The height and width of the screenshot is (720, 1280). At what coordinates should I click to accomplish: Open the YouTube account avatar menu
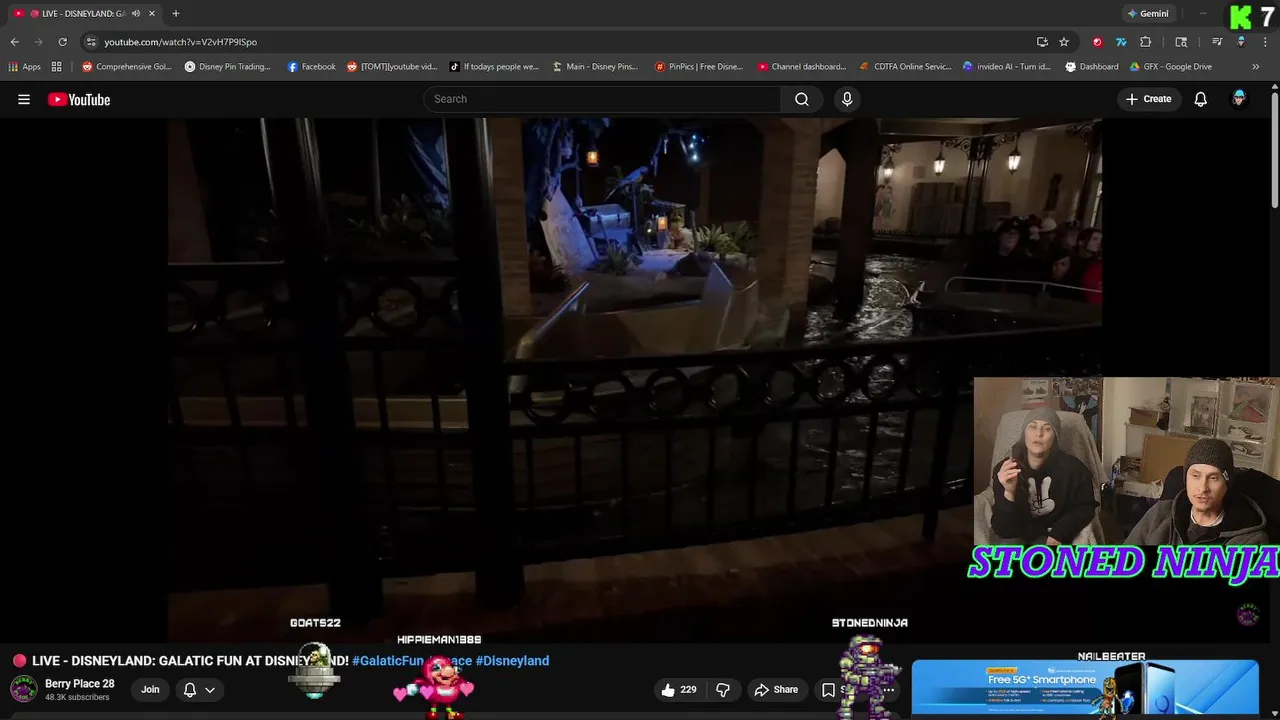(1239, 98)
